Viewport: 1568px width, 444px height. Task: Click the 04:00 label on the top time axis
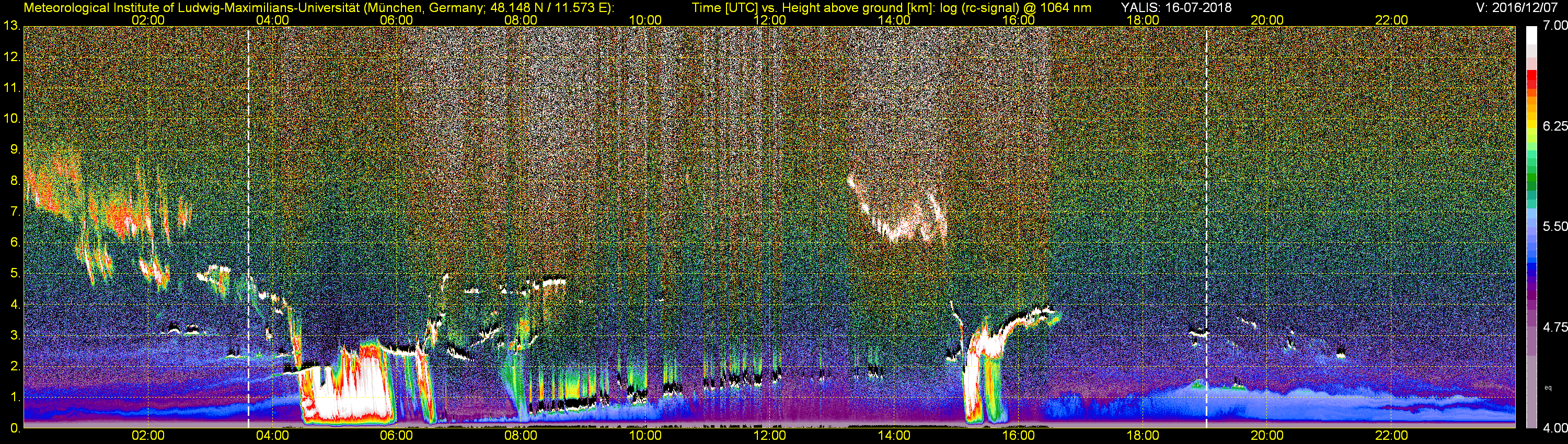tap(272, 20)
